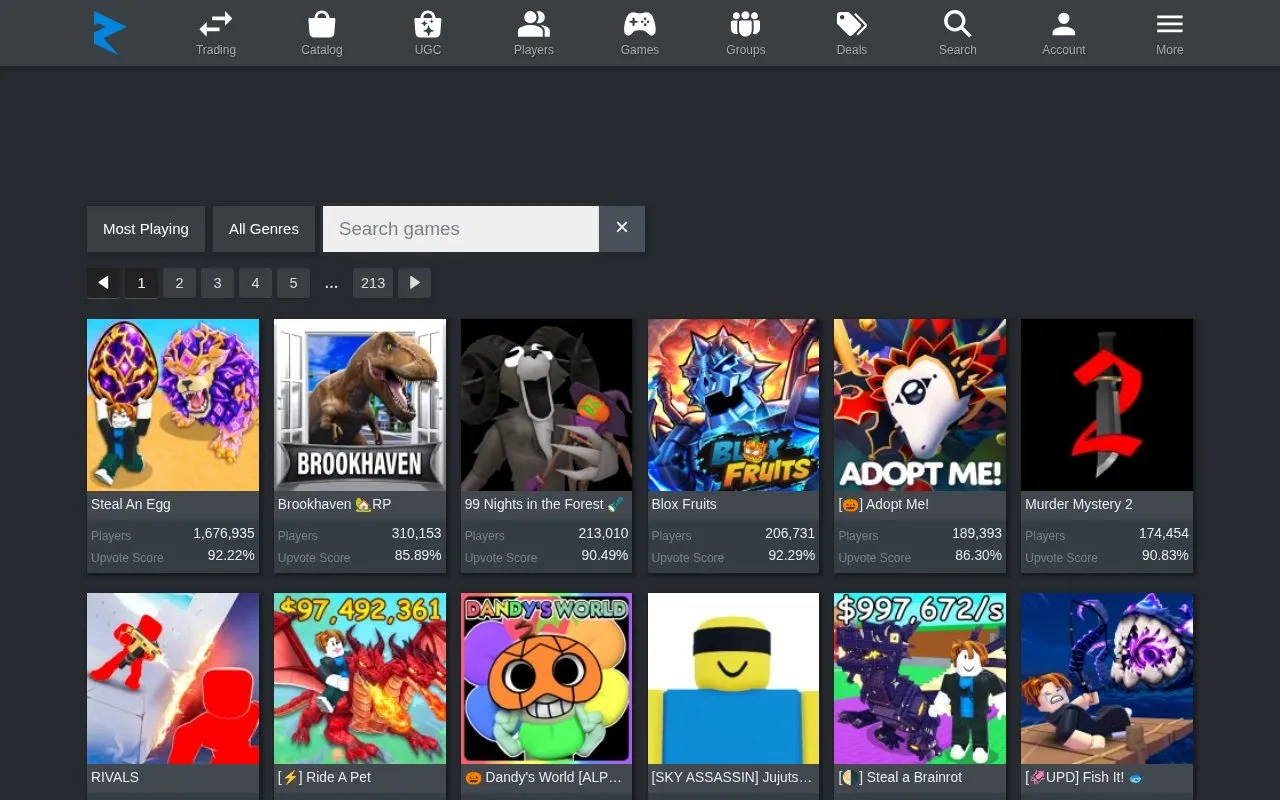Jump to page 3

(x=217, y=283)
